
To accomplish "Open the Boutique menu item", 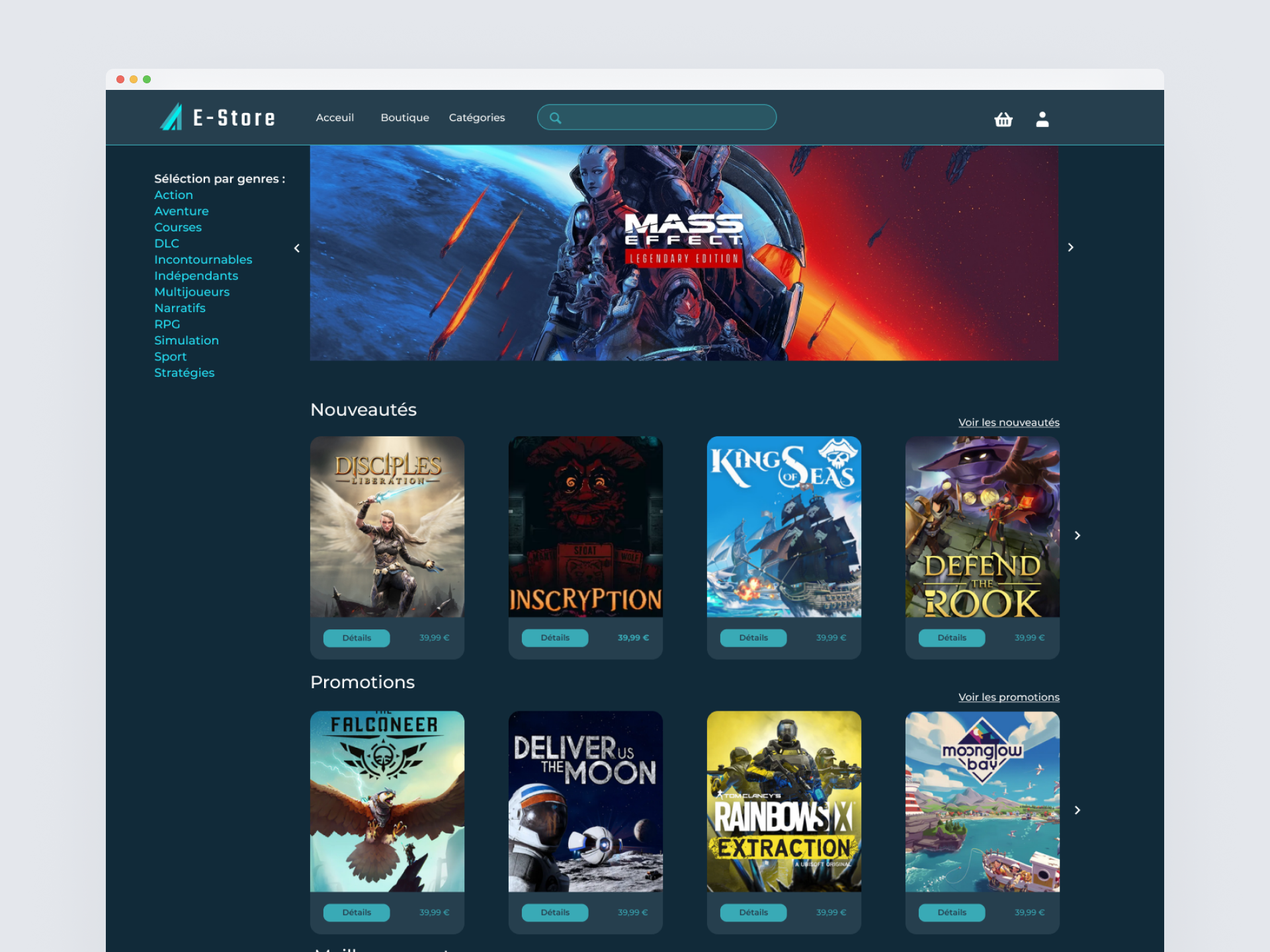I will click(405, 117).
